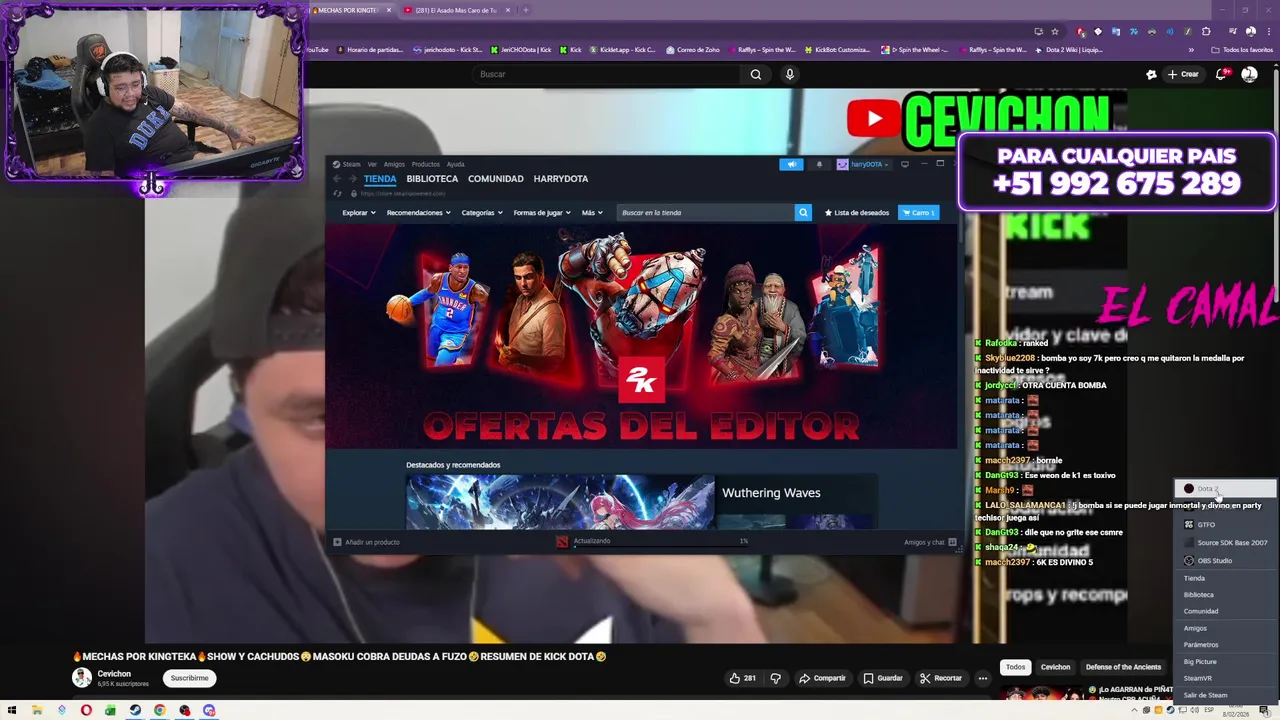Switch to the BIBLIOTECA tab
Screen dimensions: 1280x720
[x=432, y=179]
